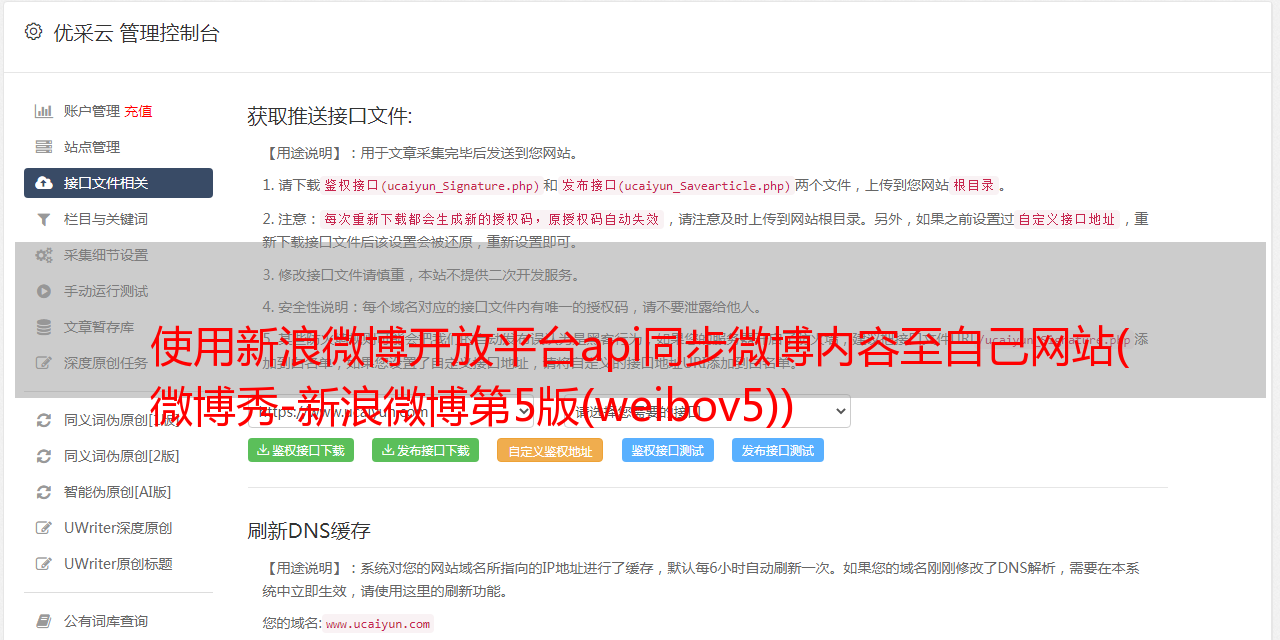Click the refresh icon beside 智能伪原创[AI版]
Viewport: 1280px width, 640px height.
[x=44, y=492]
